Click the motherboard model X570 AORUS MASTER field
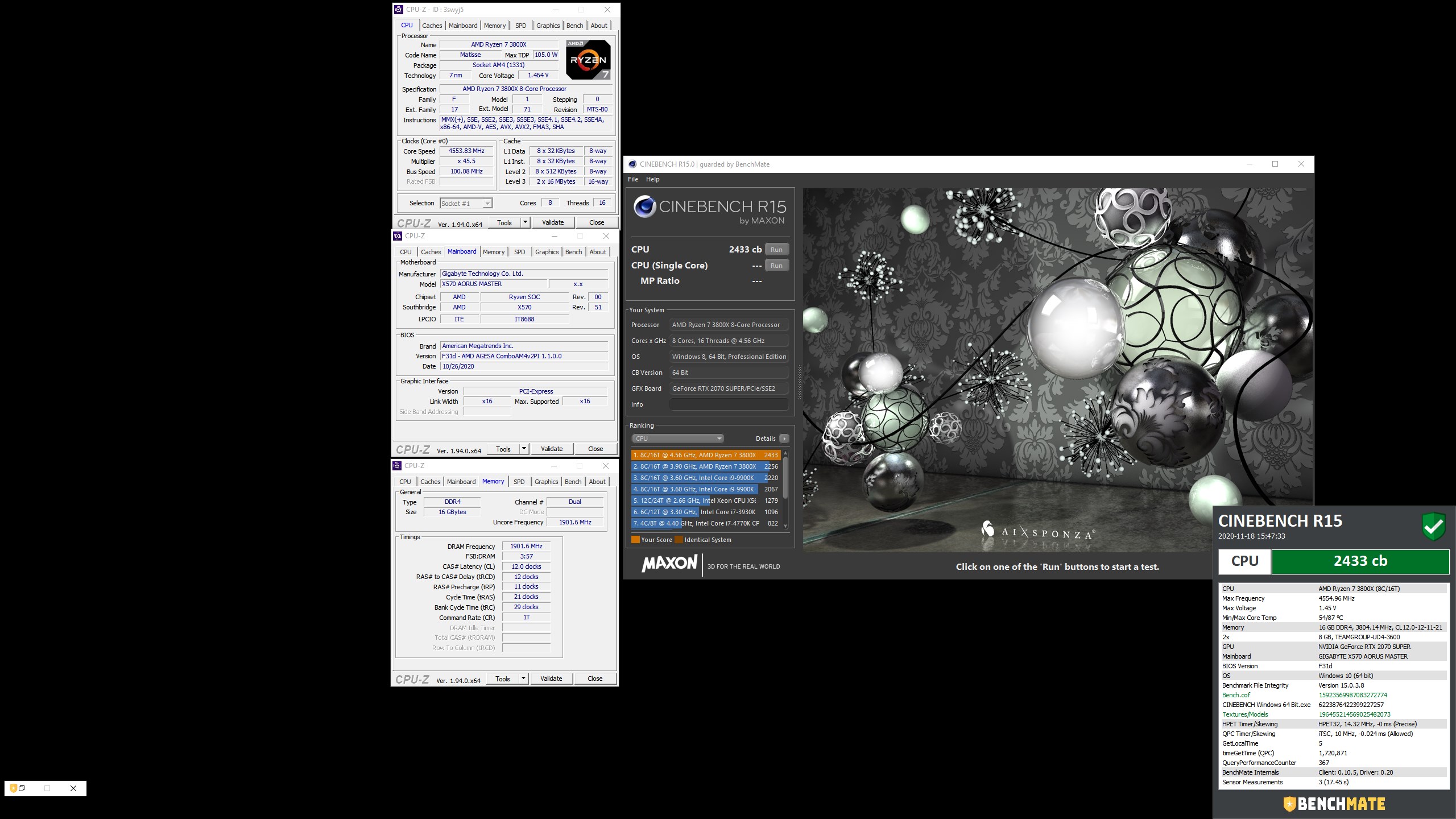Viewport: 1456px width, 819px height. coord(493,284)
